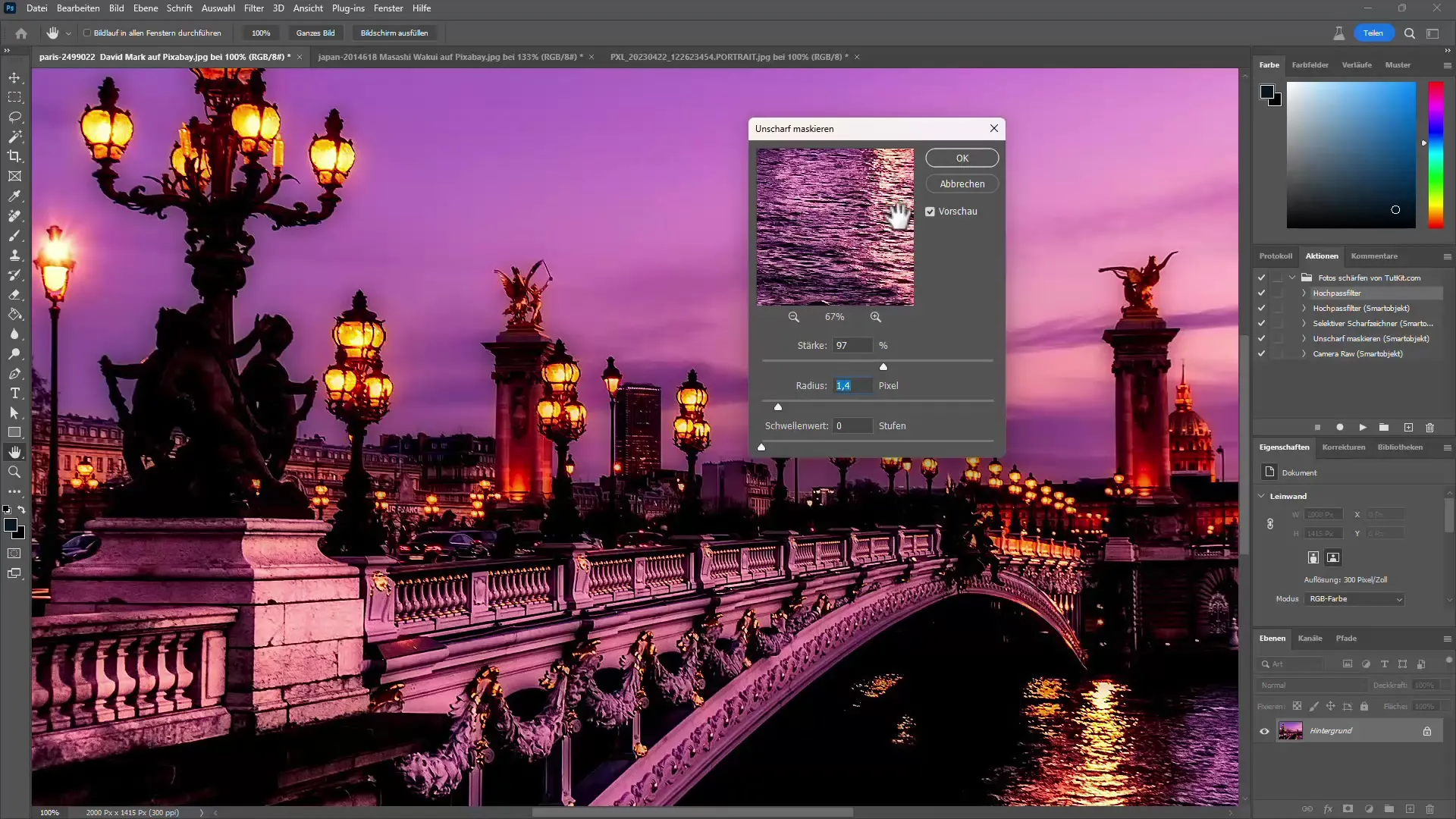Expand the Selektiver Scharfzeichner action
The image size is (1456, 819).
point(1304,324)
